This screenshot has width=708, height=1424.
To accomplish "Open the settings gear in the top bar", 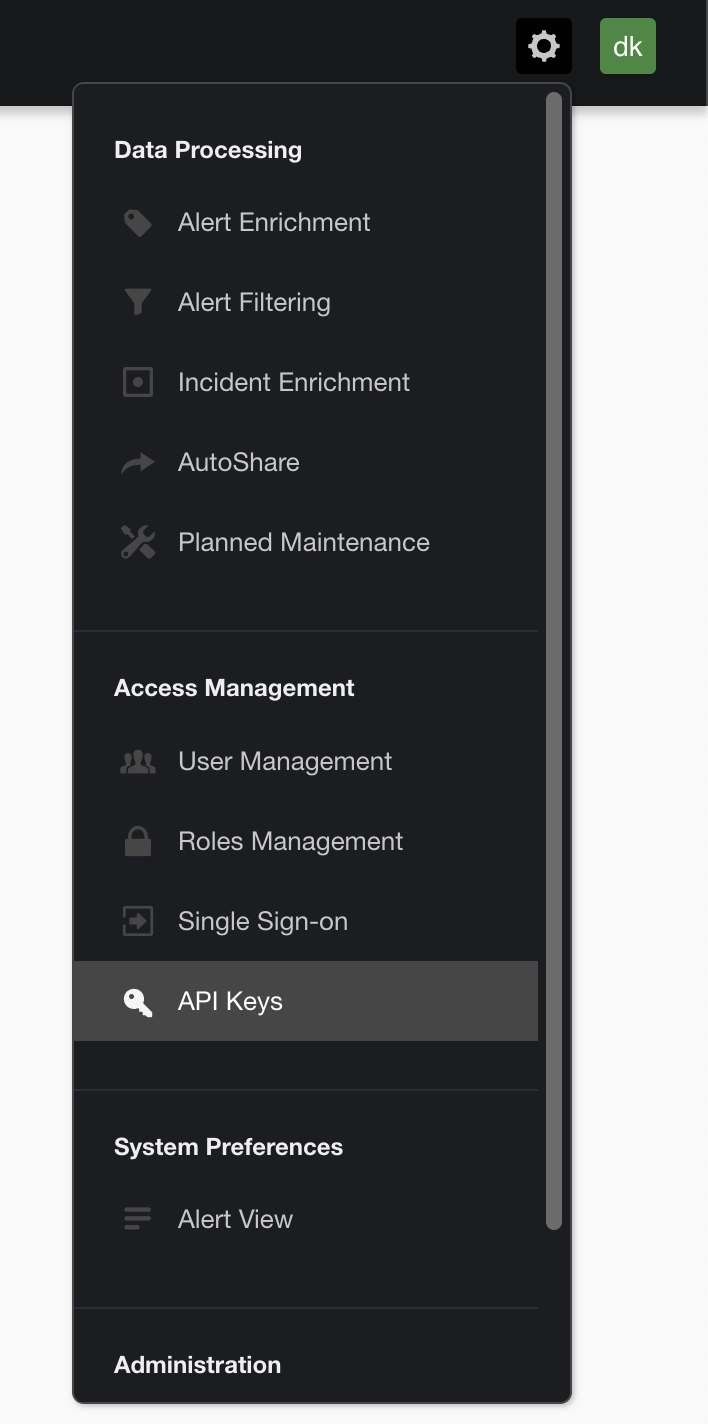I will [543, 45].
